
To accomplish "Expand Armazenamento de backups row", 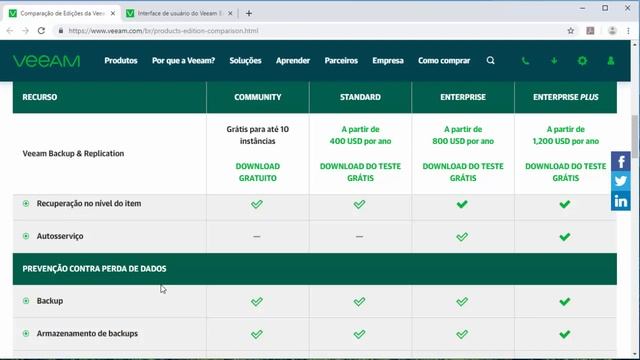I will (x=26, y=333).
